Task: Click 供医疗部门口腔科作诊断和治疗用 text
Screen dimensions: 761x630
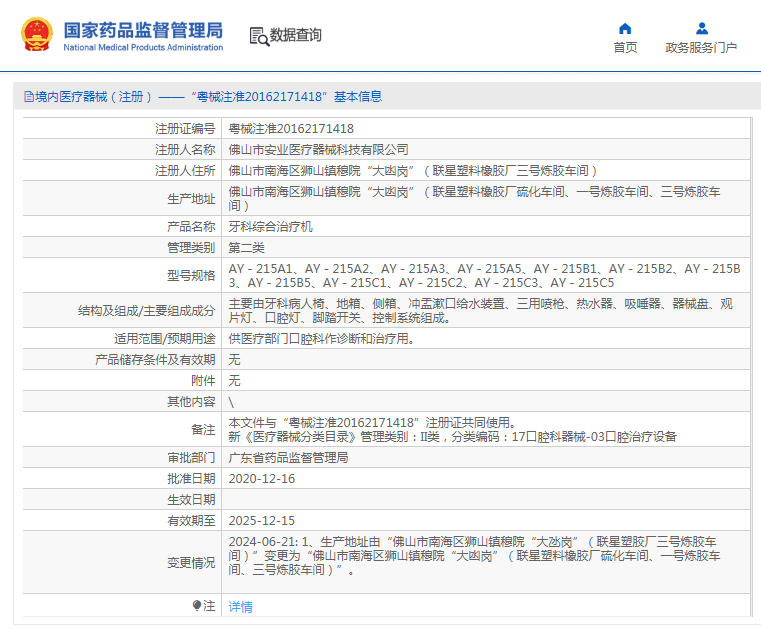Action: point(321,338)
